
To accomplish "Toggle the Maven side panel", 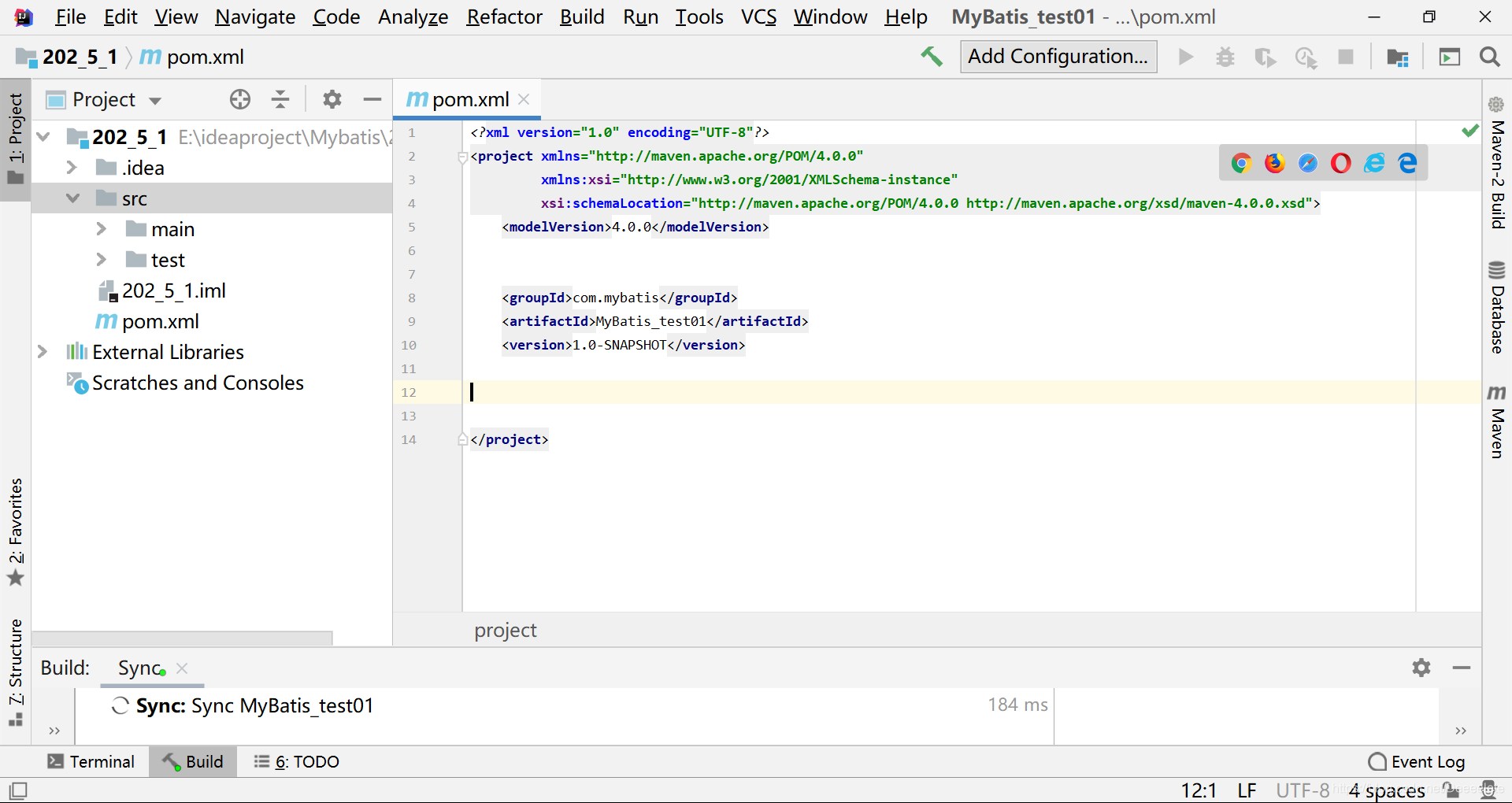I will (1497, 421).
